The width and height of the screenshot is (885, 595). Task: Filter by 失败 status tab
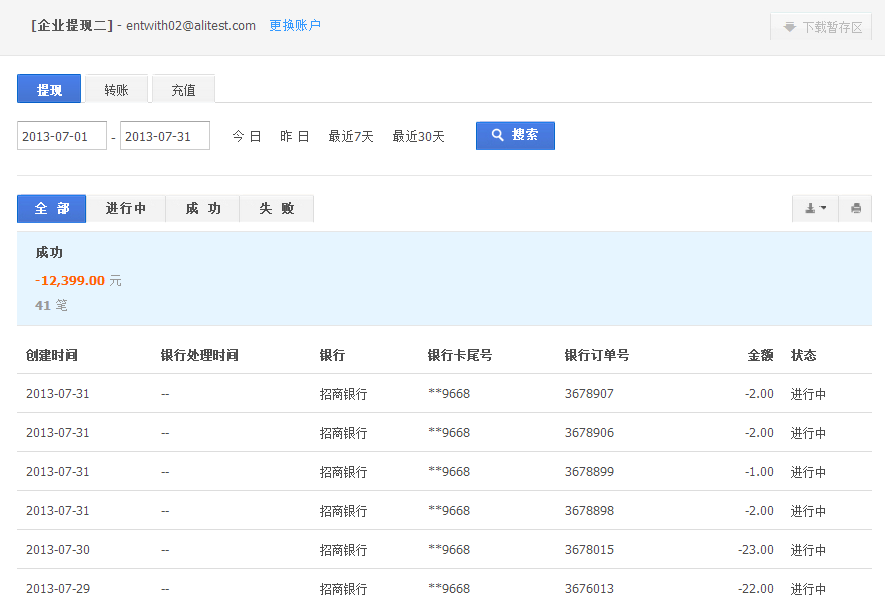[277, 209]
